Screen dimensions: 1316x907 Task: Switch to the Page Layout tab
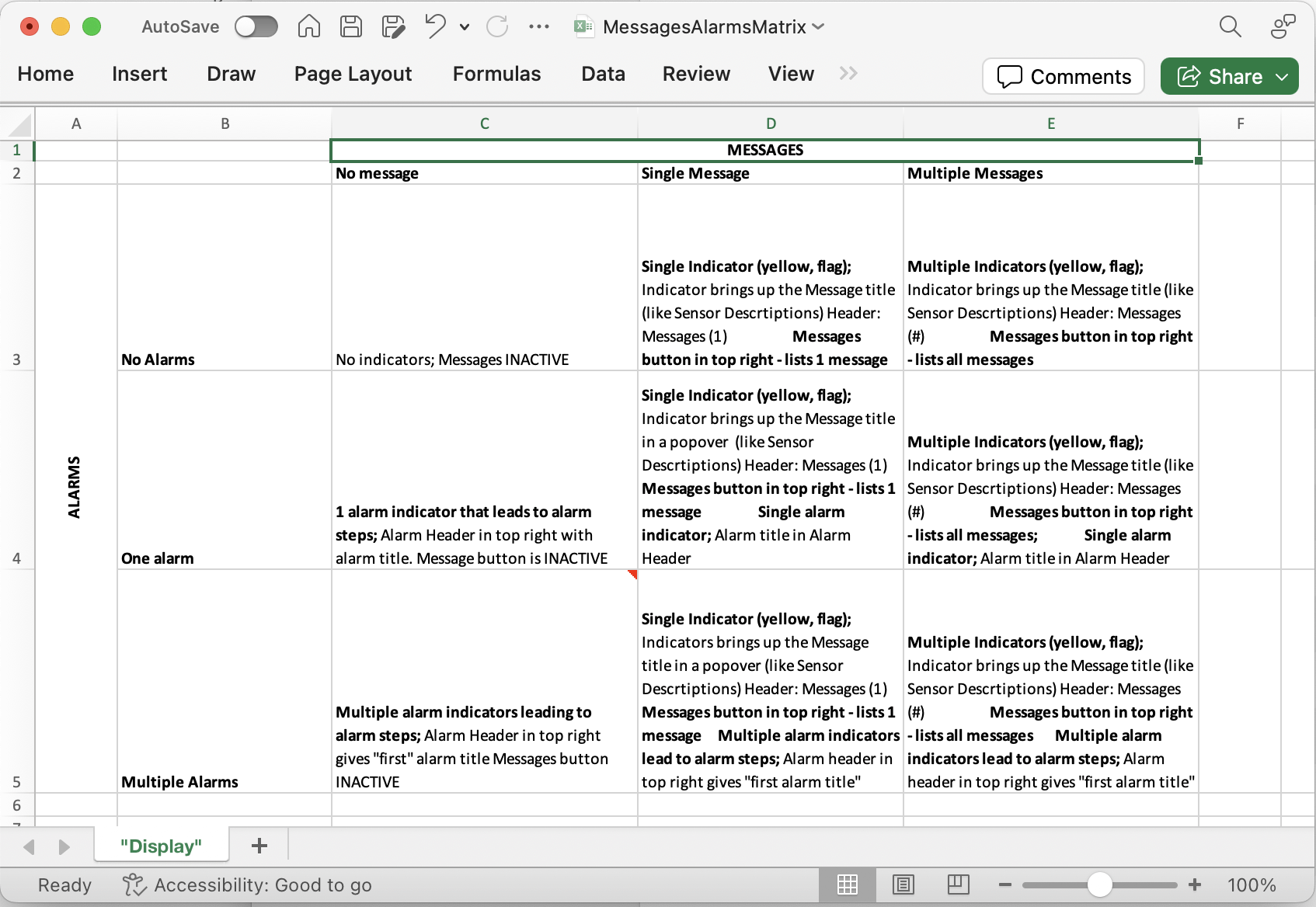(353, 74)
